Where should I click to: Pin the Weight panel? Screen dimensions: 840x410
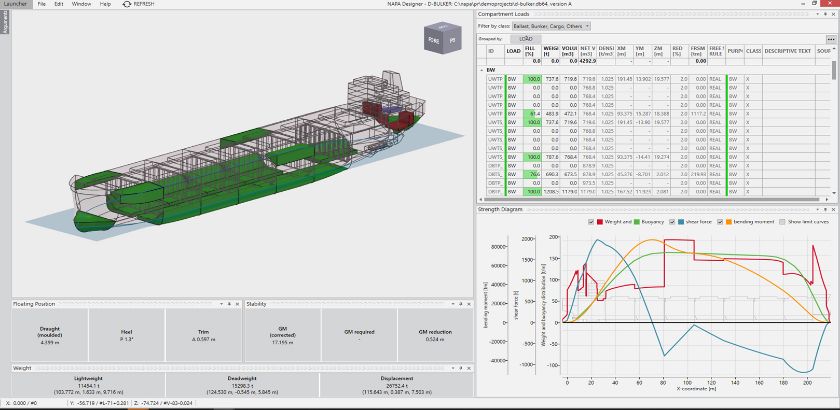pos(461,367)
